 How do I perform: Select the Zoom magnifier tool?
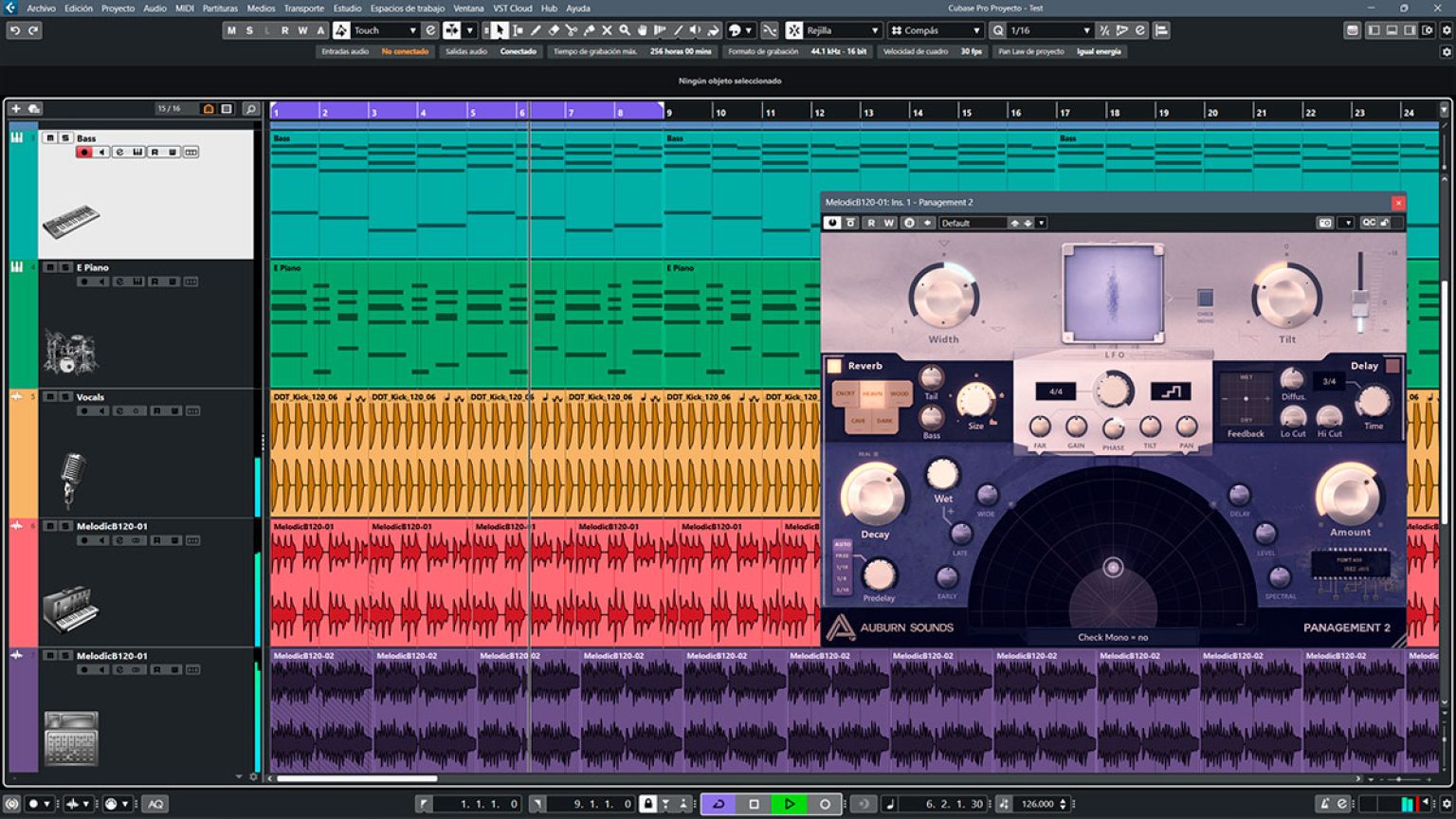click(x=625, y=30)
